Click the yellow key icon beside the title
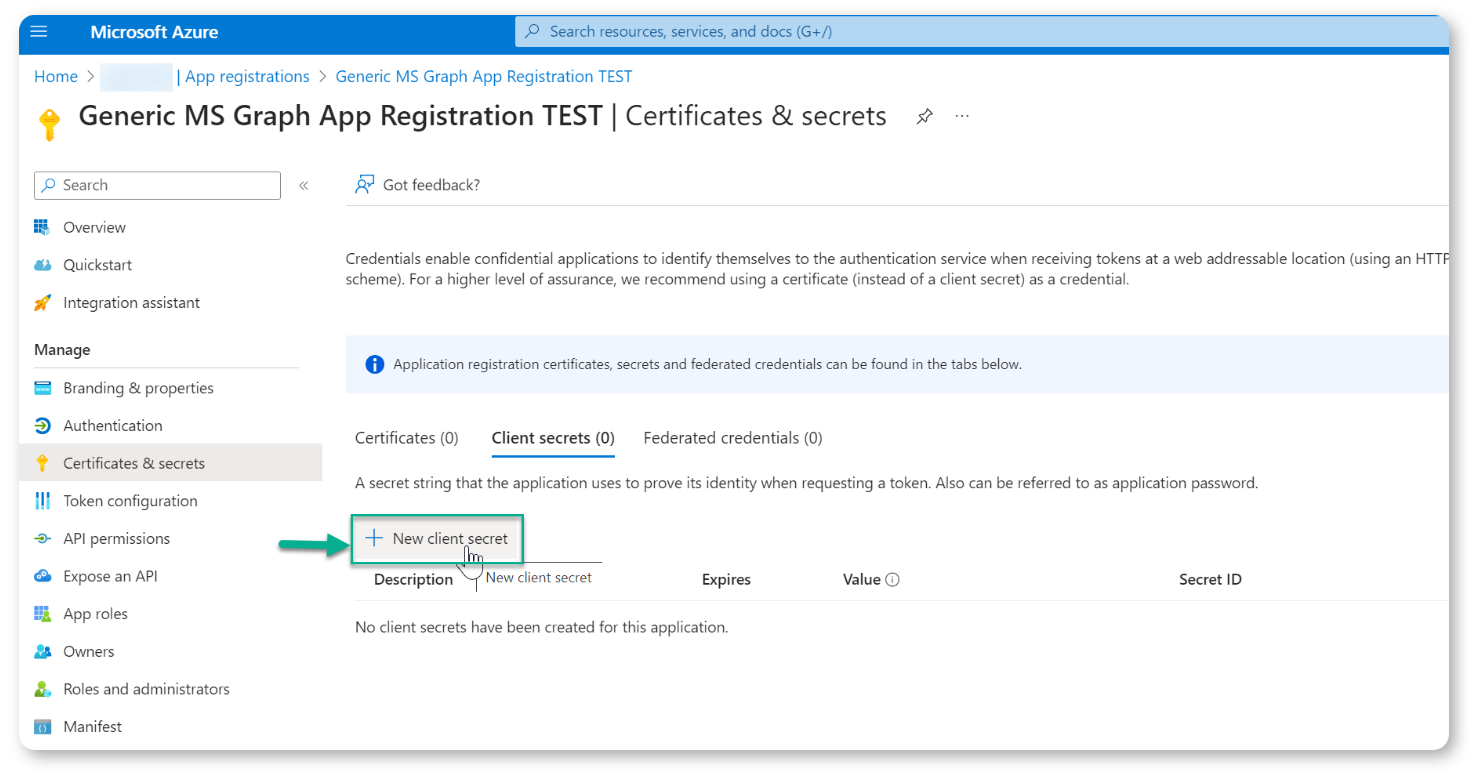 point(49,125)
